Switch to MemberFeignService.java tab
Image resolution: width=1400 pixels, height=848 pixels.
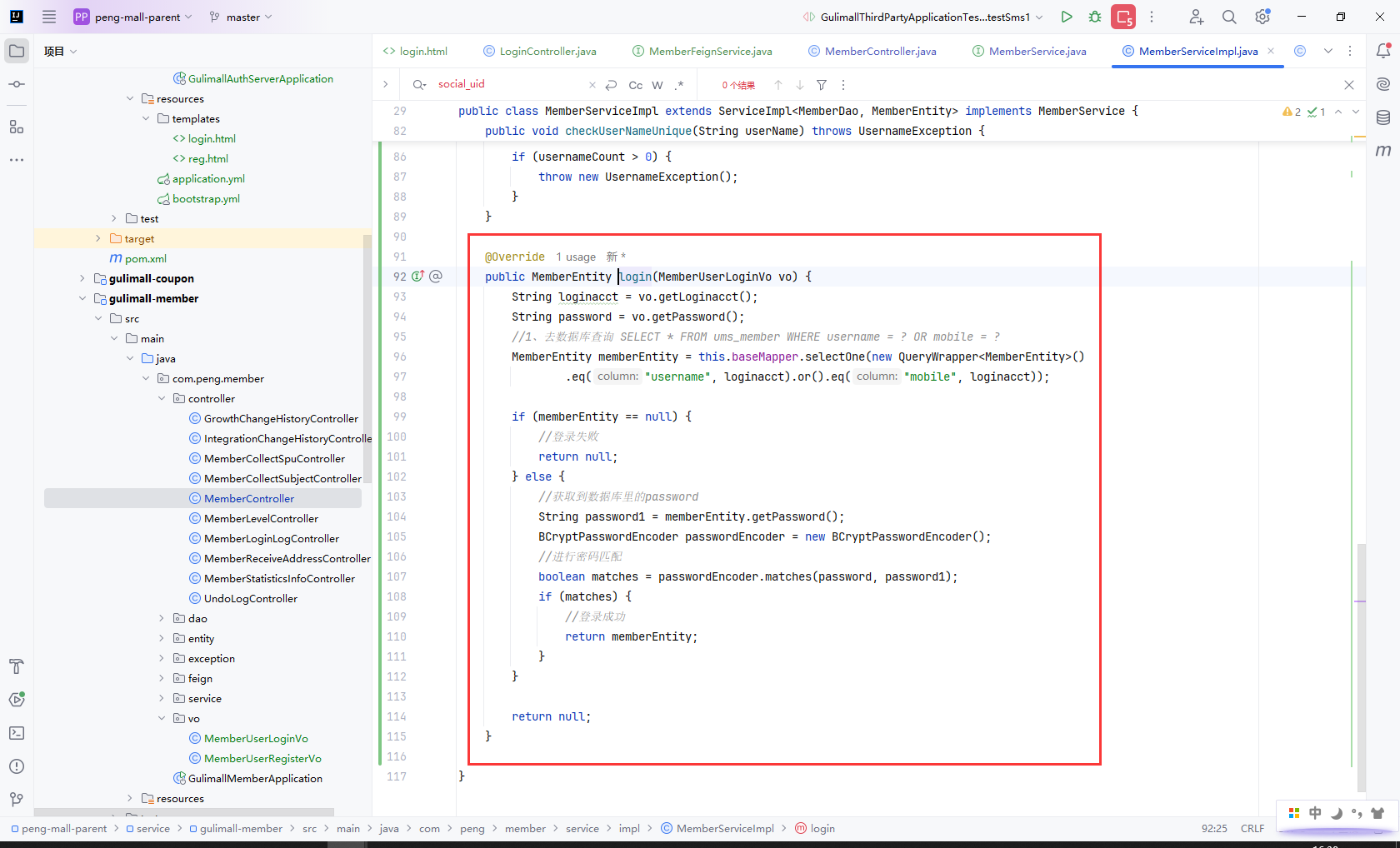tap(702, 51)
